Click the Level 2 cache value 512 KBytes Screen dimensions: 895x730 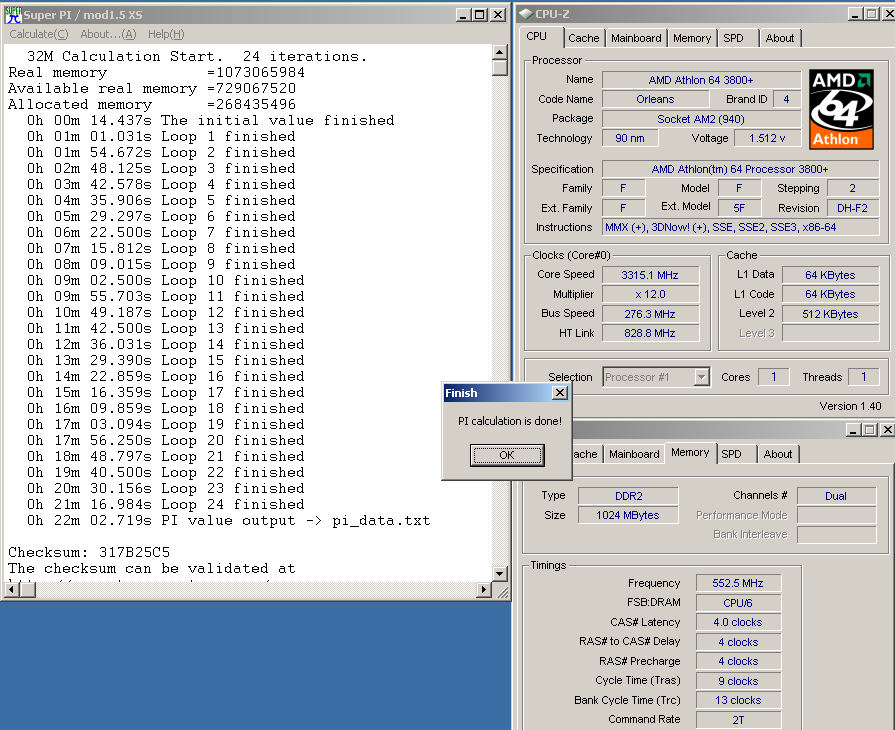830,314
